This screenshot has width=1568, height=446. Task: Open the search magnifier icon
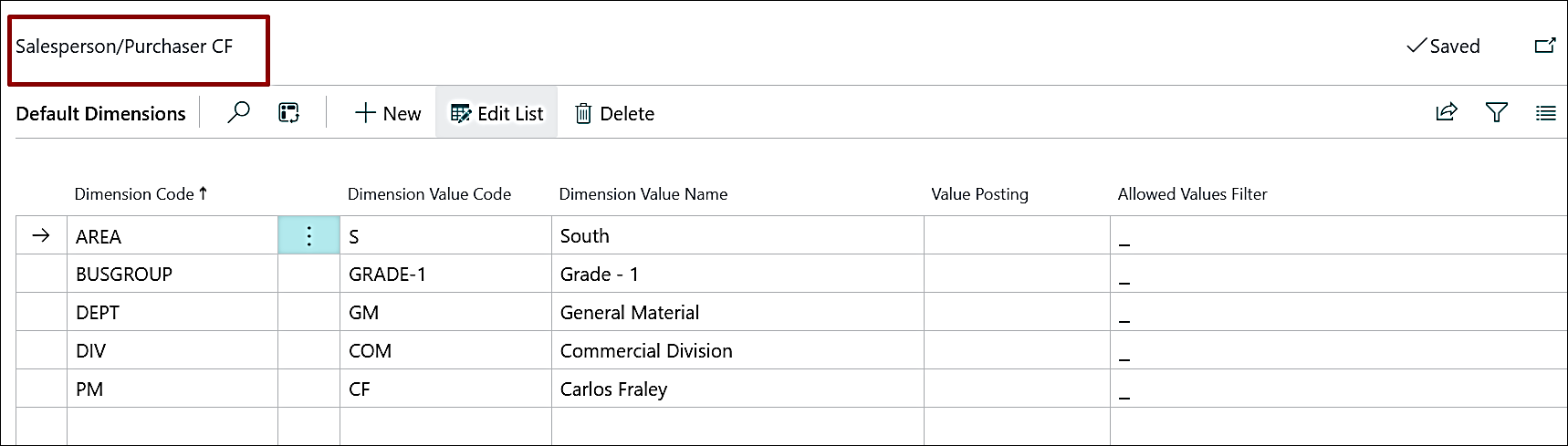[238, 112]
